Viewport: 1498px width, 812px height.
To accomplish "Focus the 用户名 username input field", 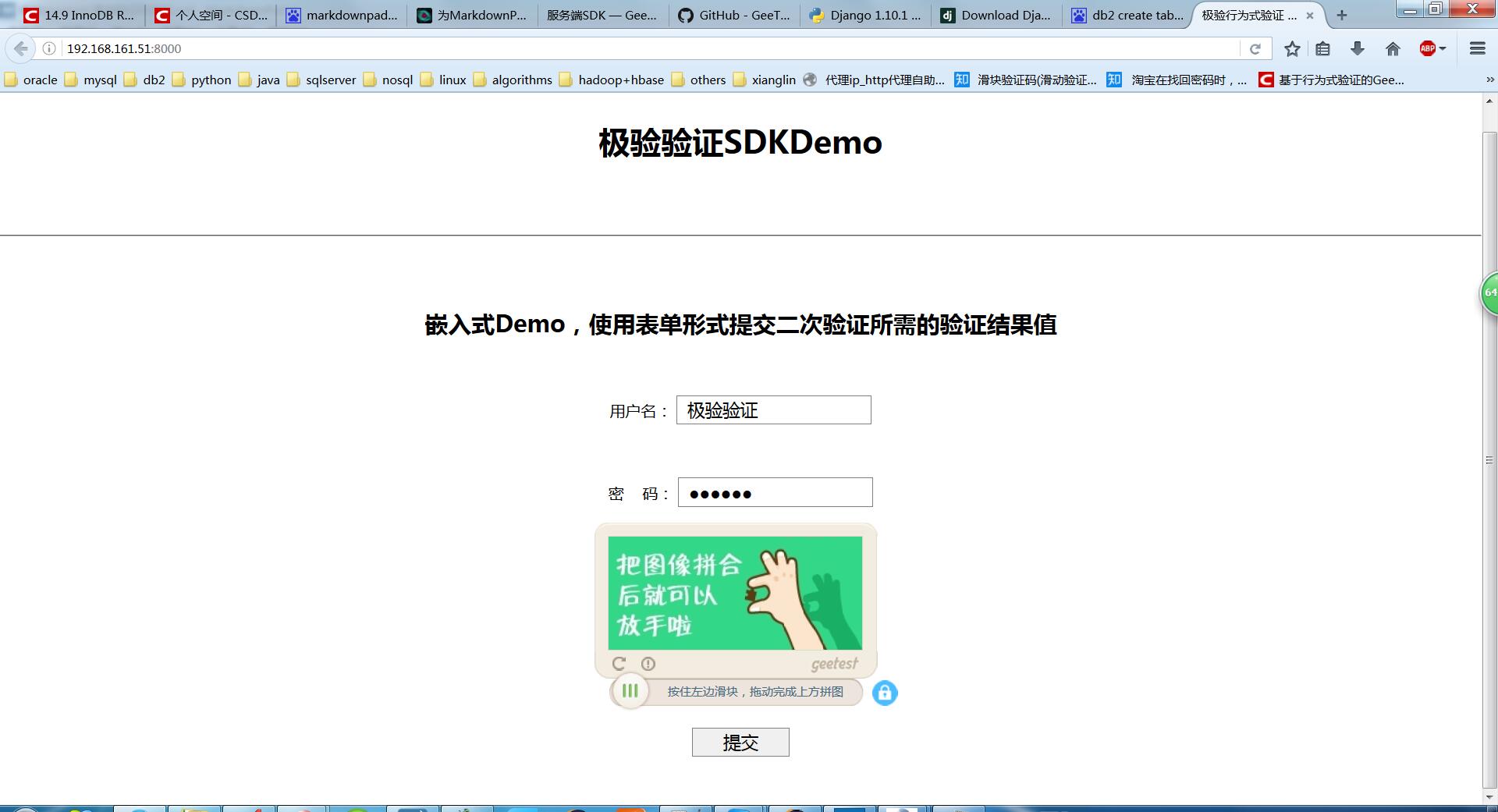I will coord(774,410).
